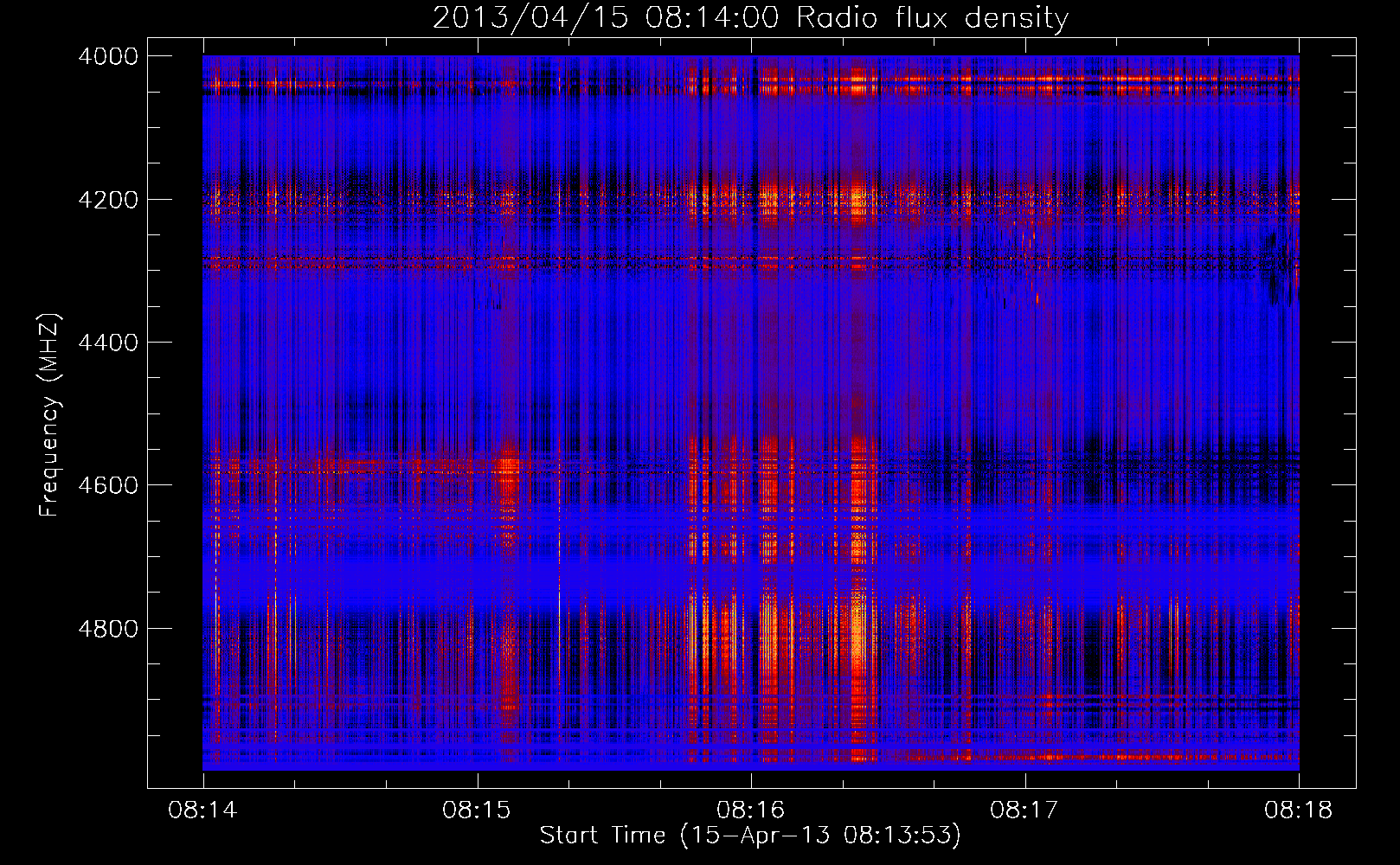1400x865 pixels.
Task: Click the plot title "2013/04/15 08:14:00 Radio flux density"
Action: [x=750, y=18]
